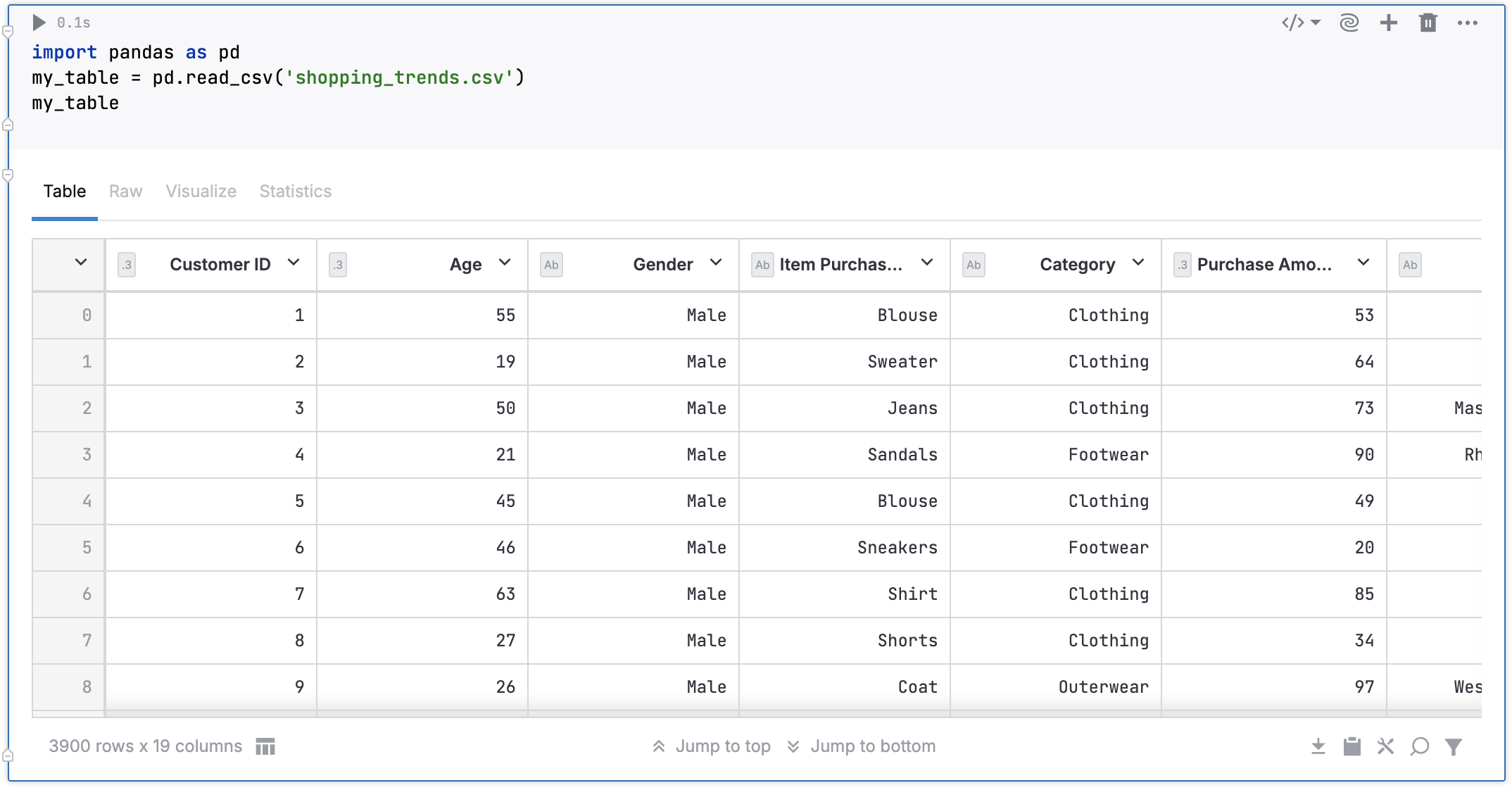Toggle the code visibility with the </> icon
This screenshot has width=1512, height=790.
[1294, 23]
